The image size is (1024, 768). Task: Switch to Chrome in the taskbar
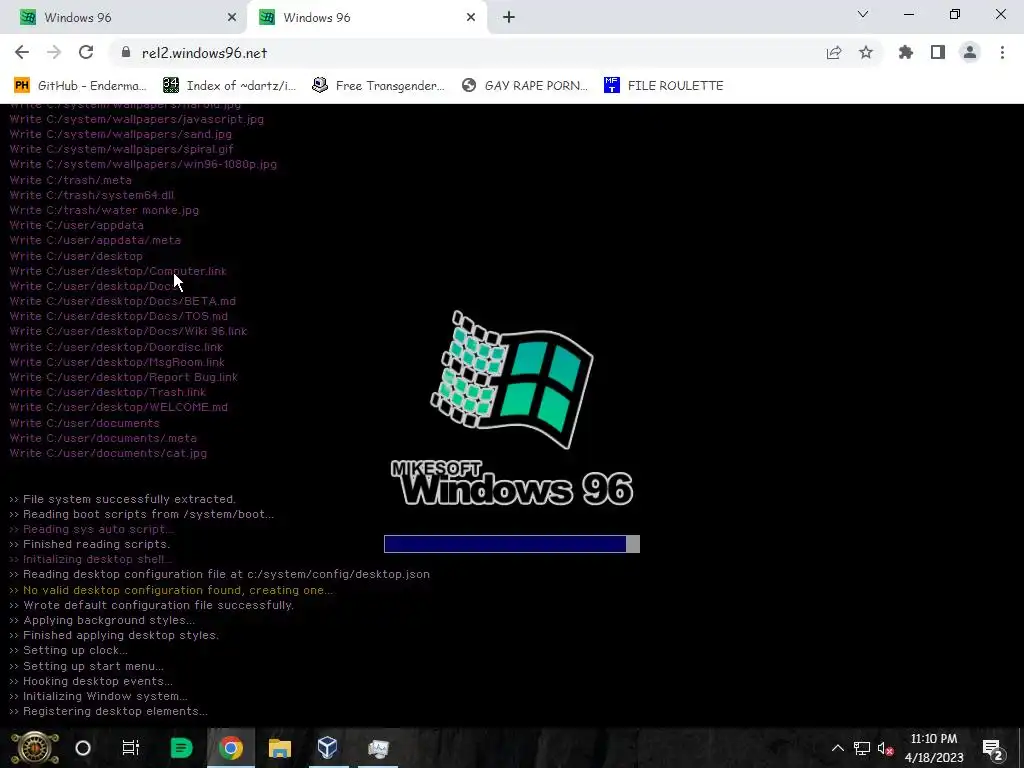coord(231,748)
